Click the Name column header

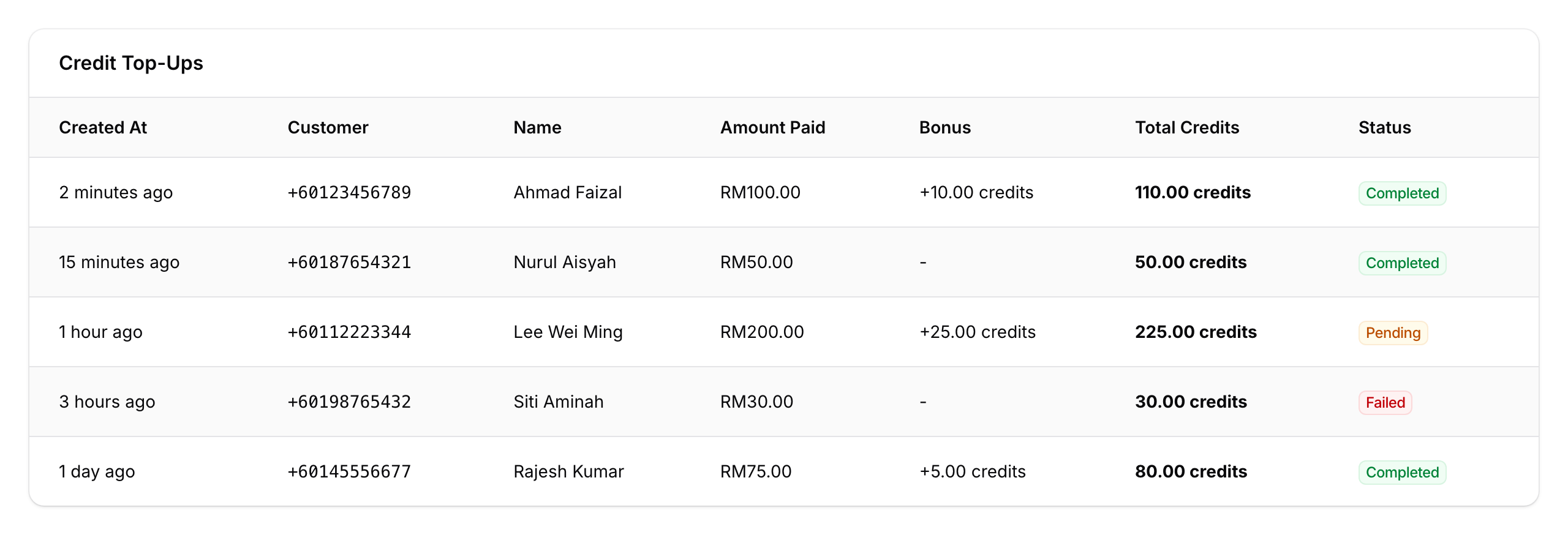(x=537, y=127)
